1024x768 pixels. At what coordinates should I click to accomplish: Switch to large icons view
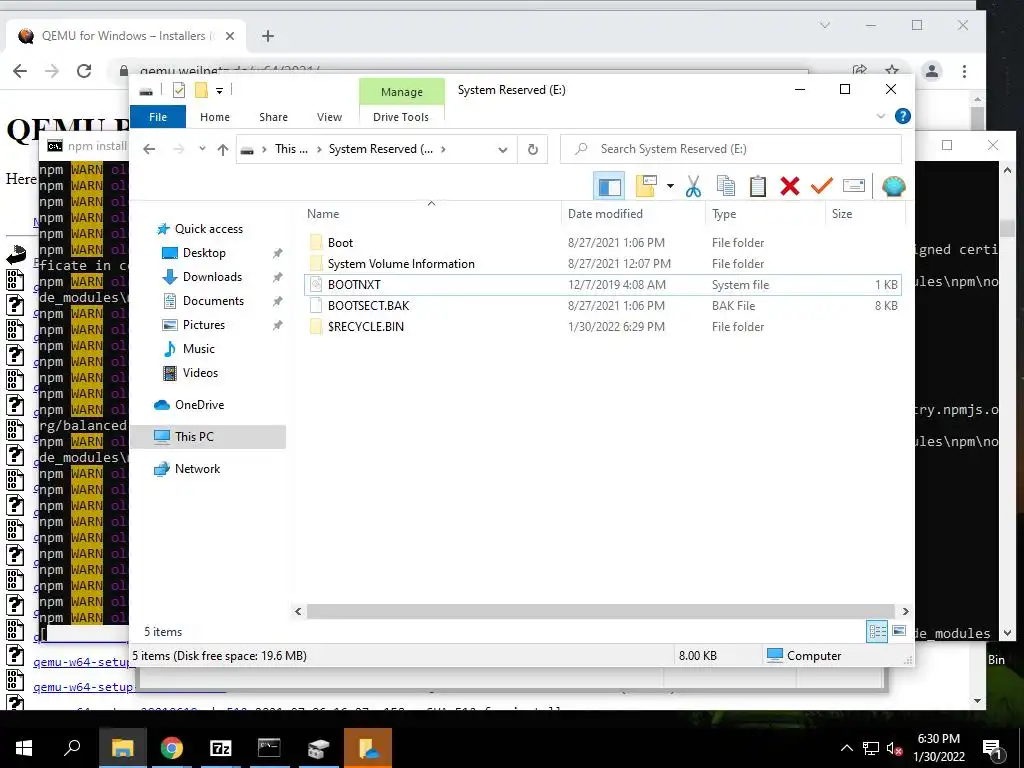899,631
